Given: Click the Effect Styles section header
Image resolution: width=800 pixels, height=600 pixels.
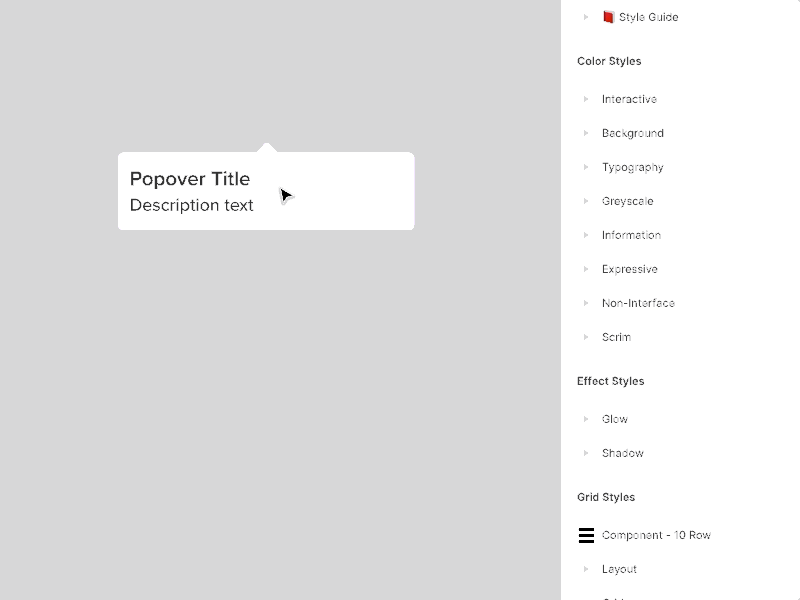Looking at the screenshot, I should tap(611, 381).
